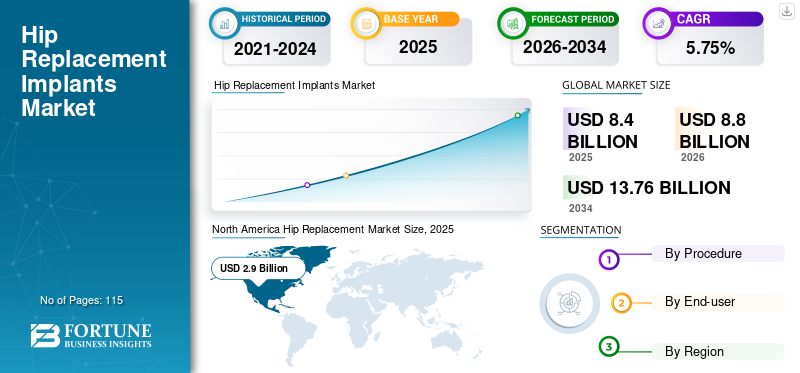Click the Historical Period bar chart icon
The image size is (800, 373).
[x=224, y=22]
